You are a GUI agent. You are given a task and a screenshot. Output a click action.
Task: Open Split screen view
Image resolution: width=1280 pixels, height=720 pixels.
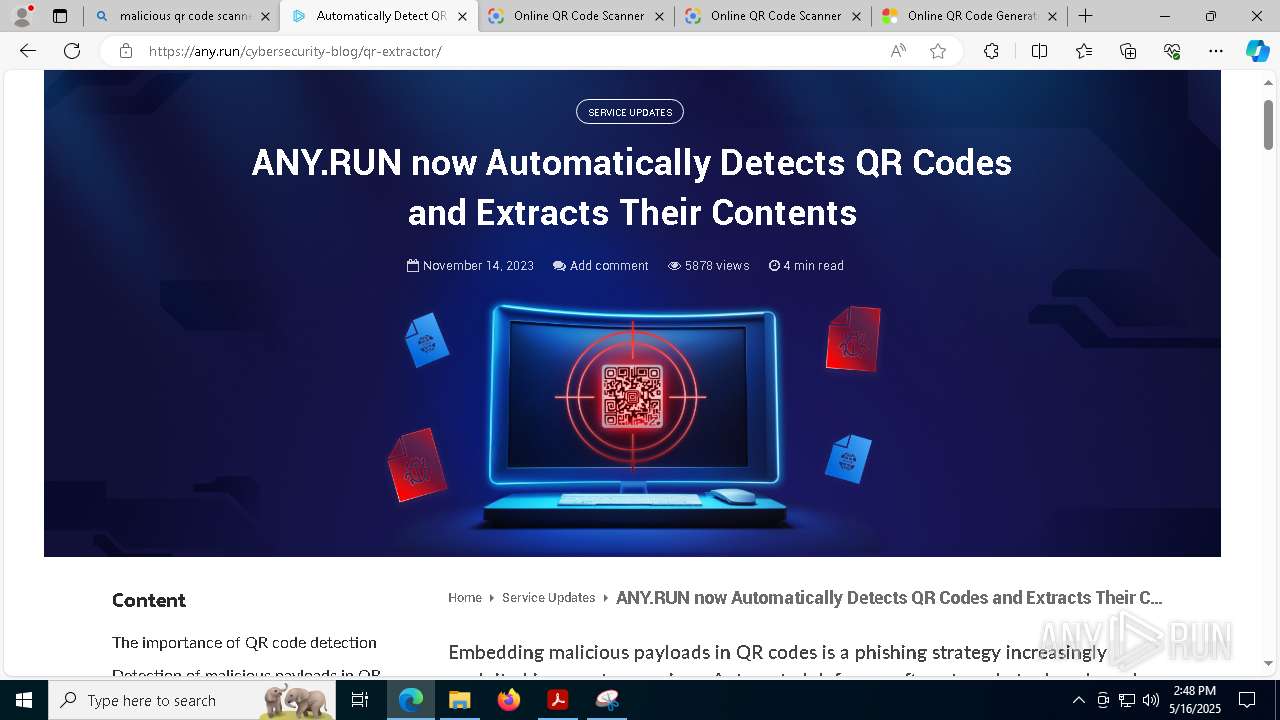pyautogui.click(x=1039, y=51)
